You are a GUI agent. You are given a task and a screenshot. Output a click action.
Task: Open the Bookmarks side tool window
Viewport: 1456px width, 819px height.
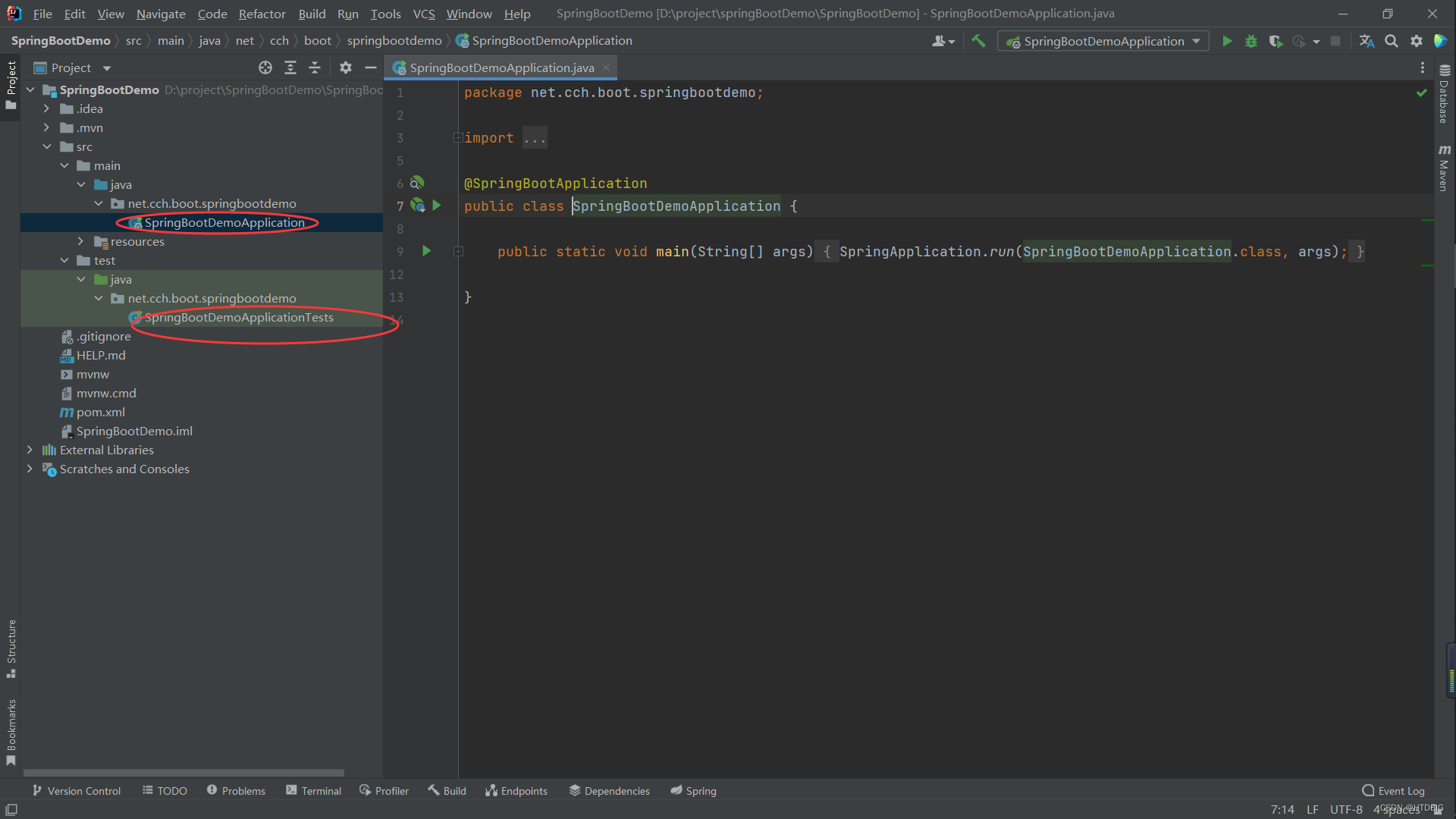(11, 733)
